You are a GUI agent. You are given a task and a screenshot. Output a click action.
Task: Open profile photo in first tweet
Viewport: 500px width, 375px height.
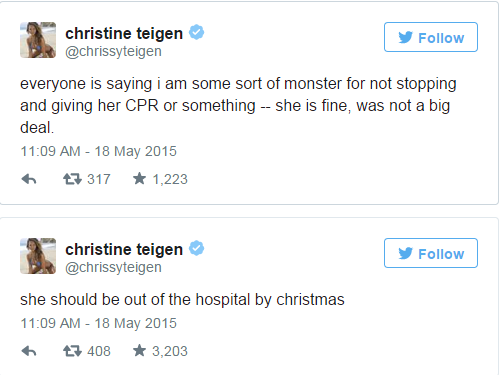pos(38,40)
